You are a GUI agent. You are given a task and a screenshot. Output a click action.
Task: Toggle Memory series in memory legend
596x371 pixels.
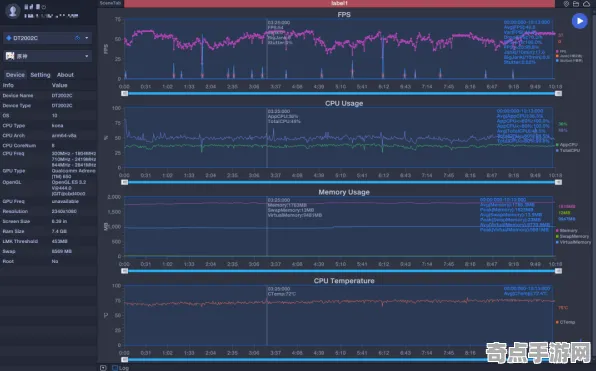click(567, 230)
